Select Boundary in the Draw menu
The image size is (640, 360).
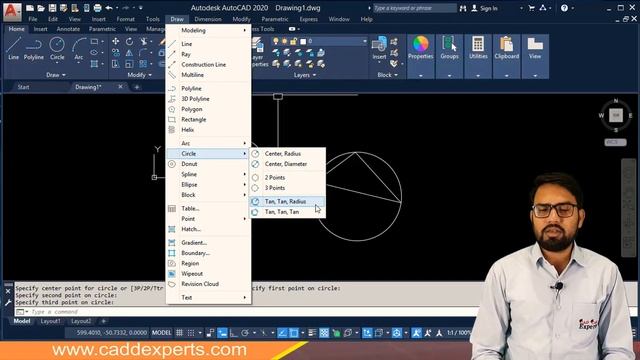point(208,253)
